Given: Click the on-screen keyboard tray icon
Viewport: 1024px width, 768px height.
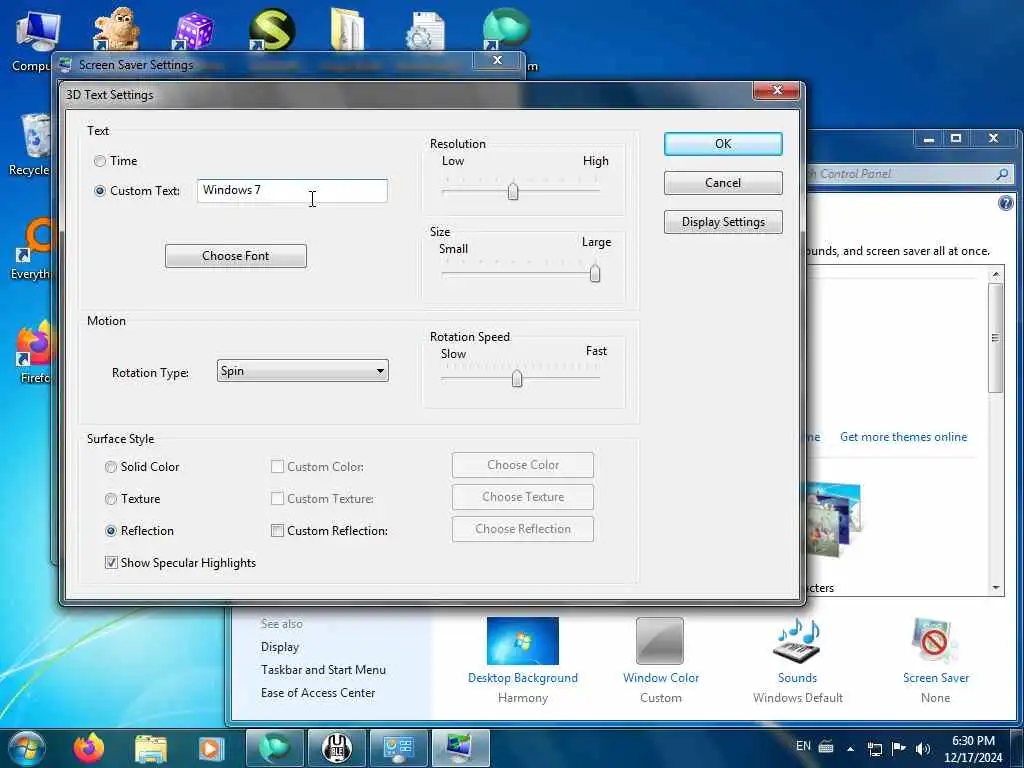Looking at the screenshot, I should [826, 746].
